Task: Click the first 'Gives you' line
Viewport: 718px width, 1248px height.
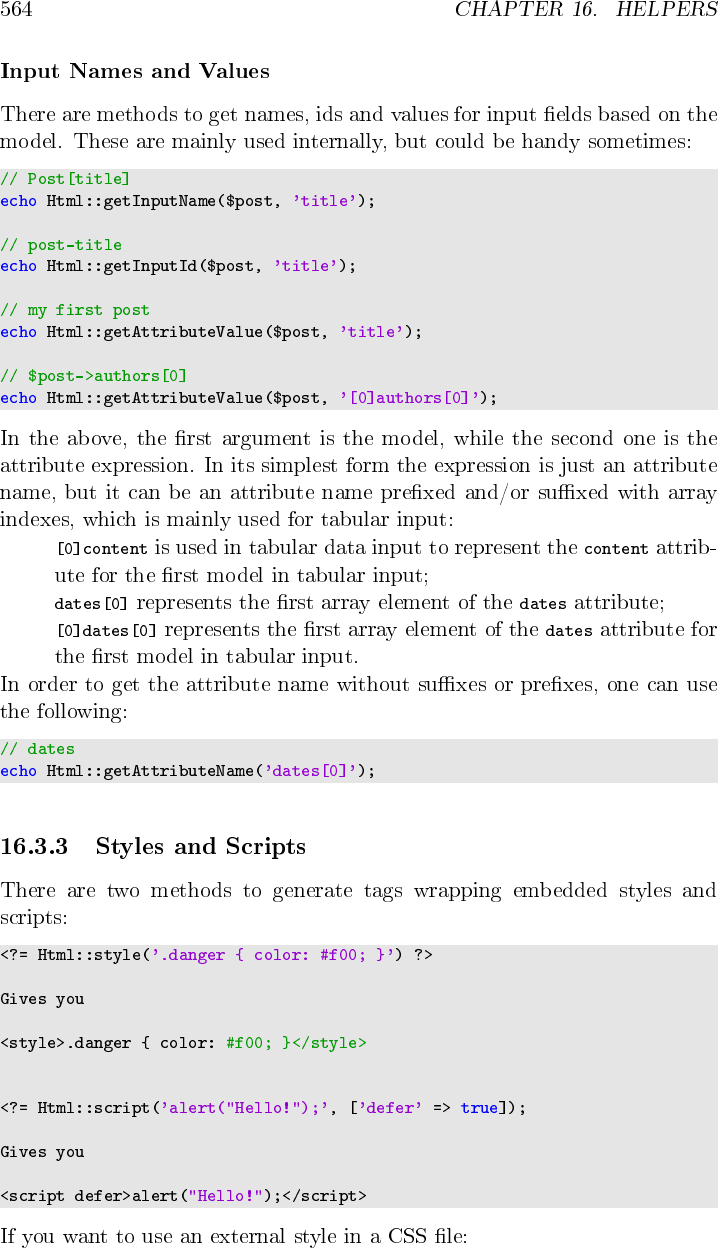Action: pyautogui.click(x=42, y=999)
